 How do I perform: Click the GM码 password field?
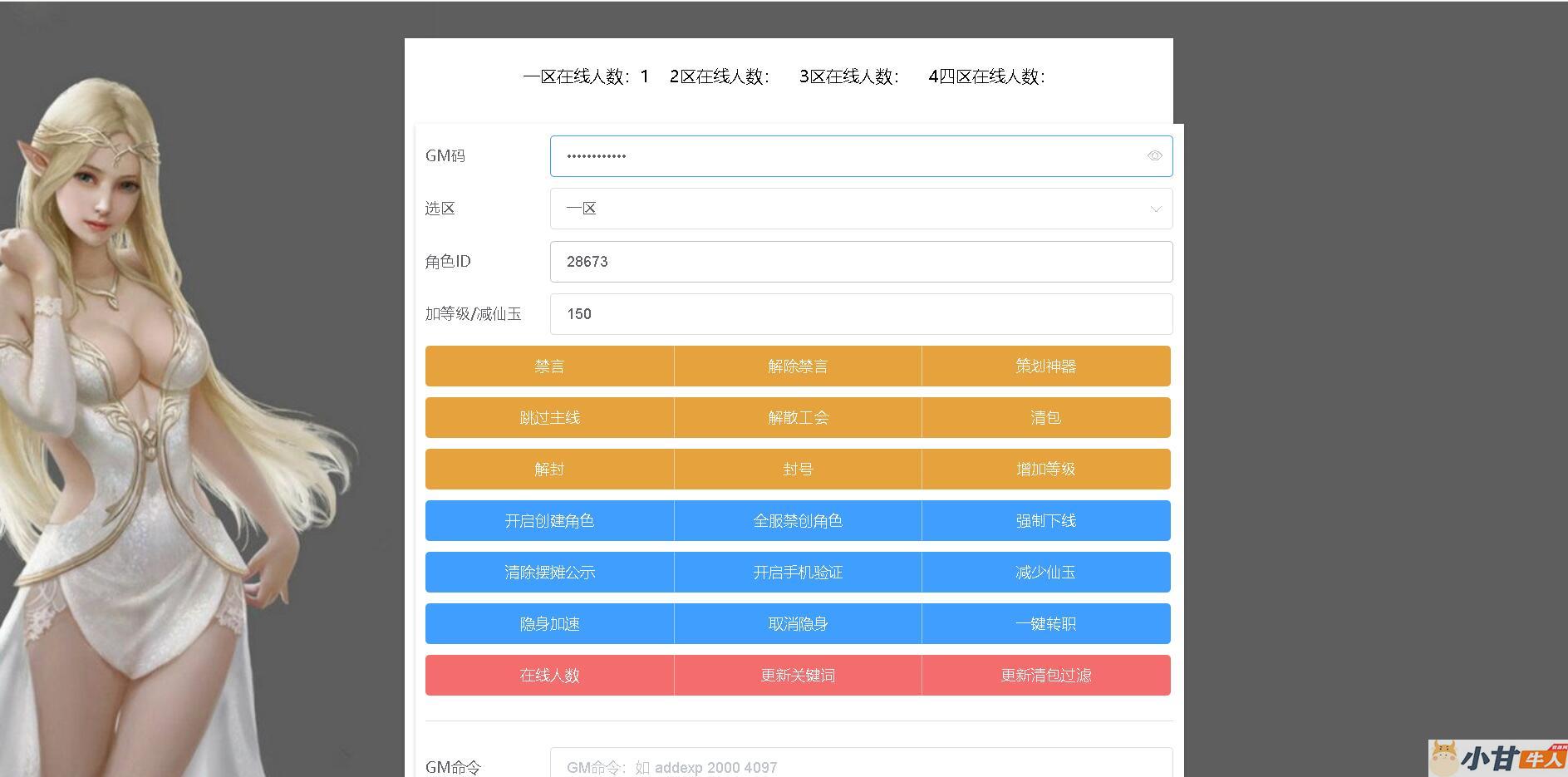click(x=848, y=156)
